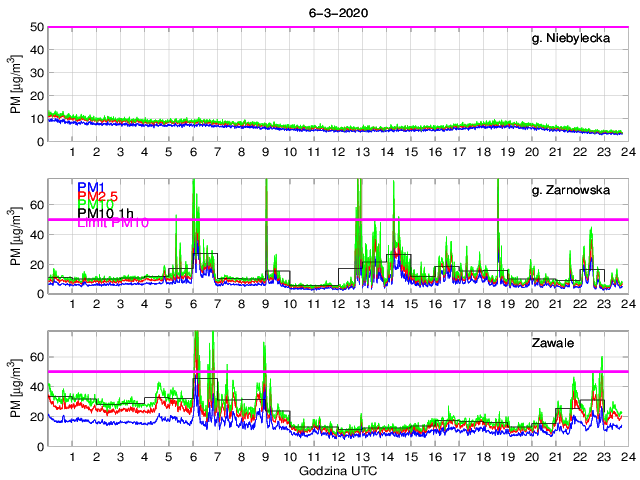Click the chart title 6-3-2020
640x480 pixels.
[x=337, y=11]
